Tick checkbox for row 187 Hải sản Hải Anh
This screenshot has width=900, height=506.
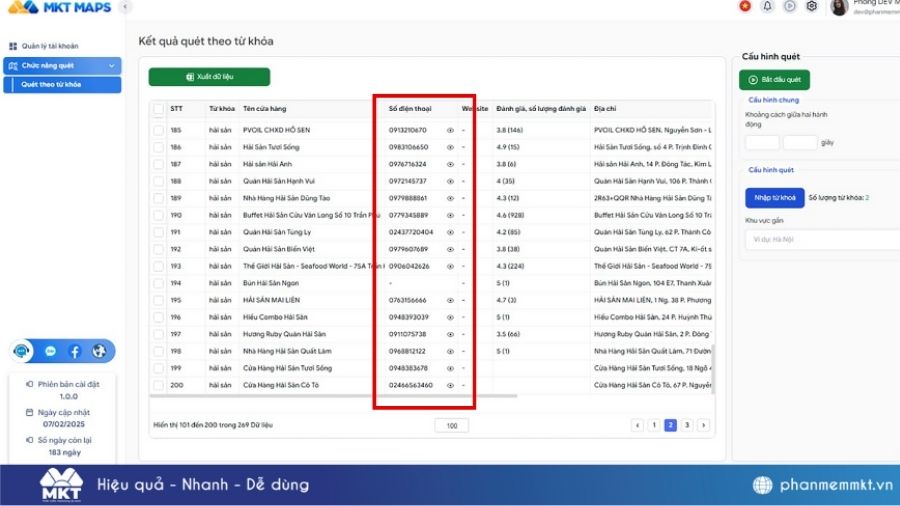(158, 164)
